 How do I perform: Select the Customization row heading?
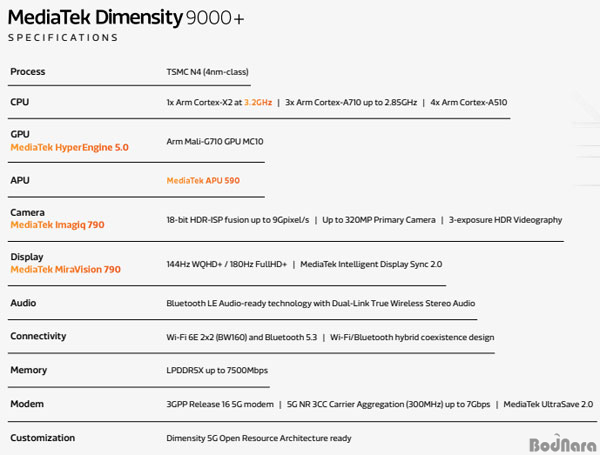(42, 438)
